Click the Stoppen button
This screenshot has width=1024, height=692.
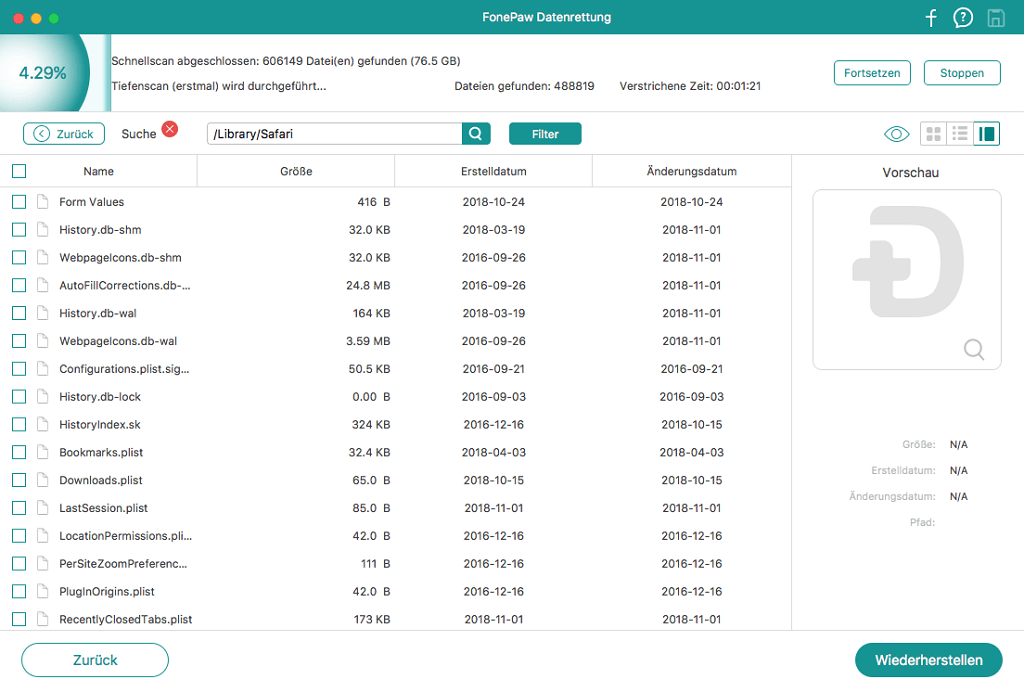962,73
